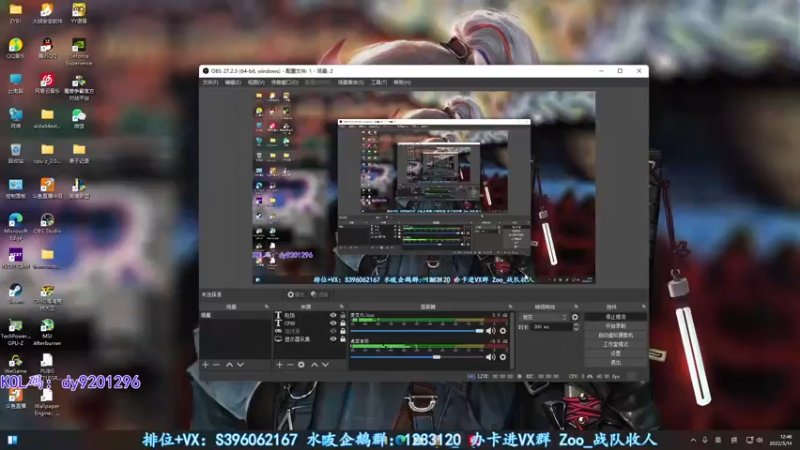Toggle visibility of the cmo text source

pos(333,323)
